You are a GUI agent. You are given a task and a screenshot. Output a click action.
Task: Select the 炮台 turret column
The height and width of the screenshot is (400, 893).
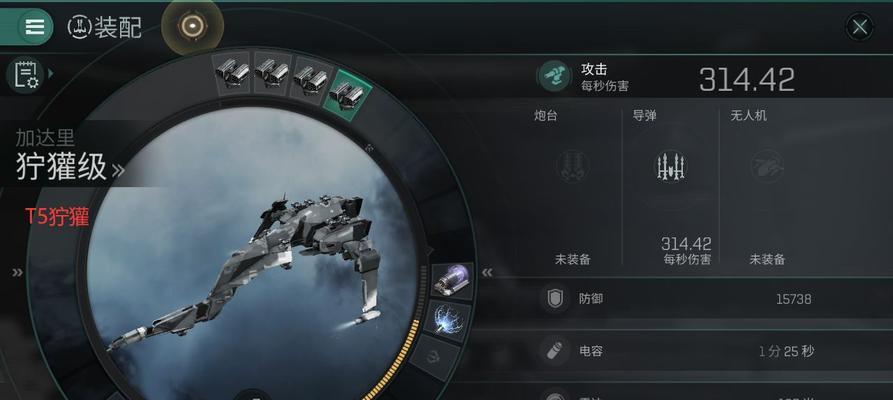572,185
